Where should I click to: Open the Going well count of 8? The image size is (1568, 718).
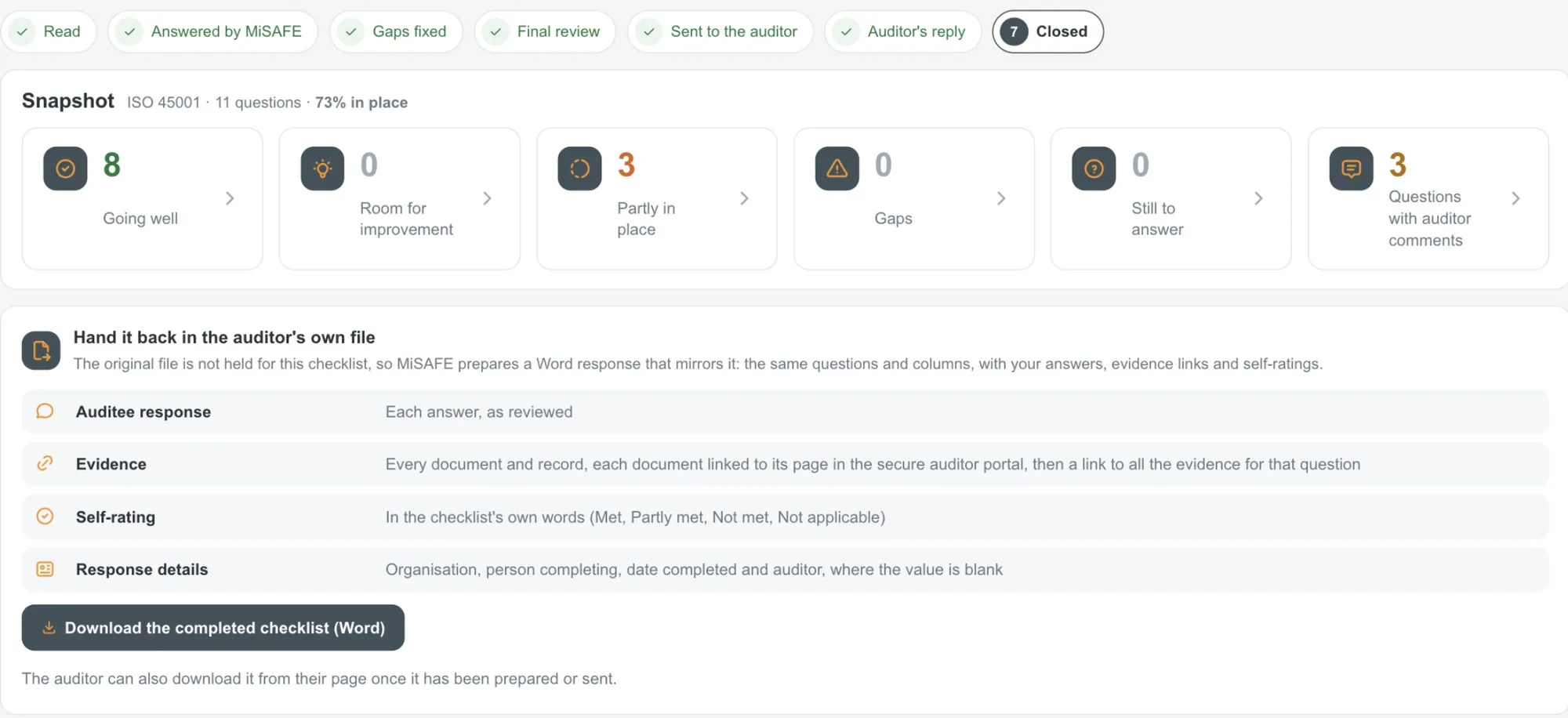[112, 165]
